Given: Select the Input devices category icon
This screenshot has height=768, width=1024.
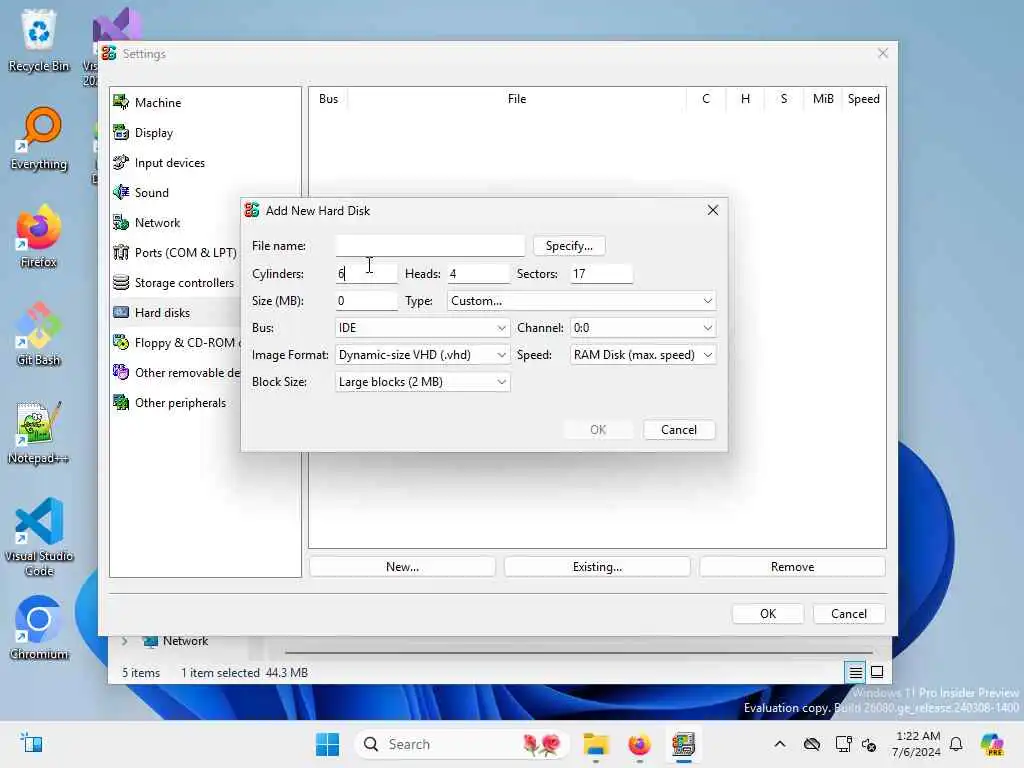Looking at the screenshot, I should coord(121,163).
